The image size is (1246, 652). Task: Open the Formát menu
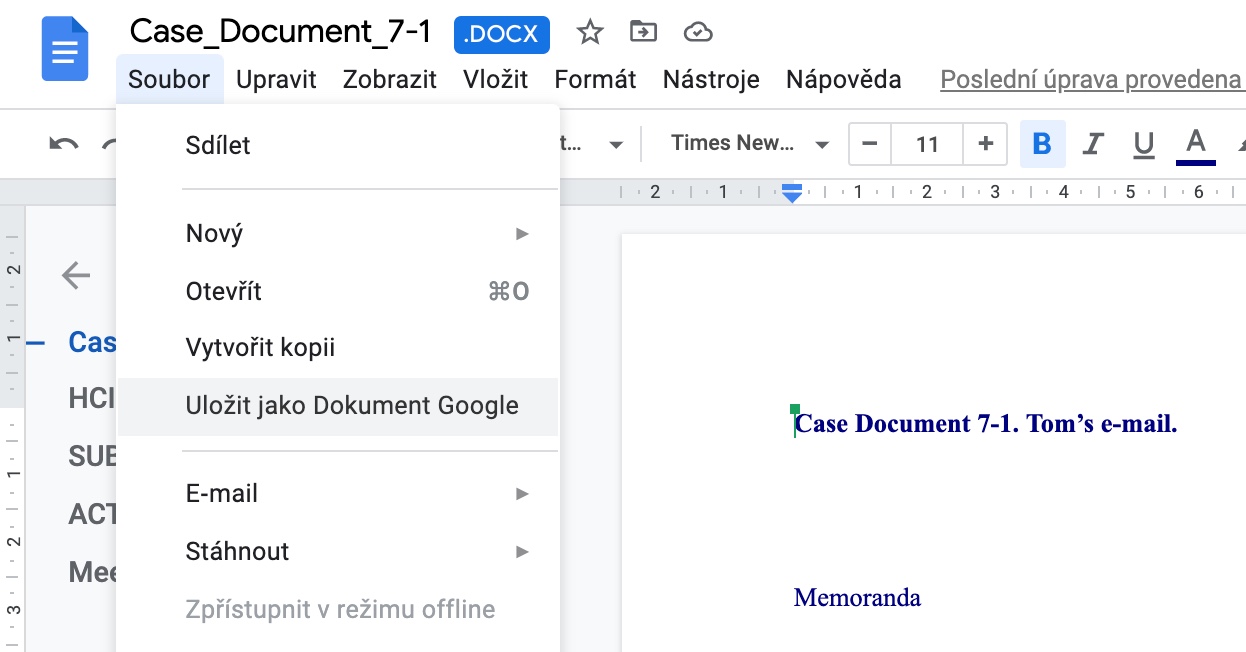coord(595,79)
